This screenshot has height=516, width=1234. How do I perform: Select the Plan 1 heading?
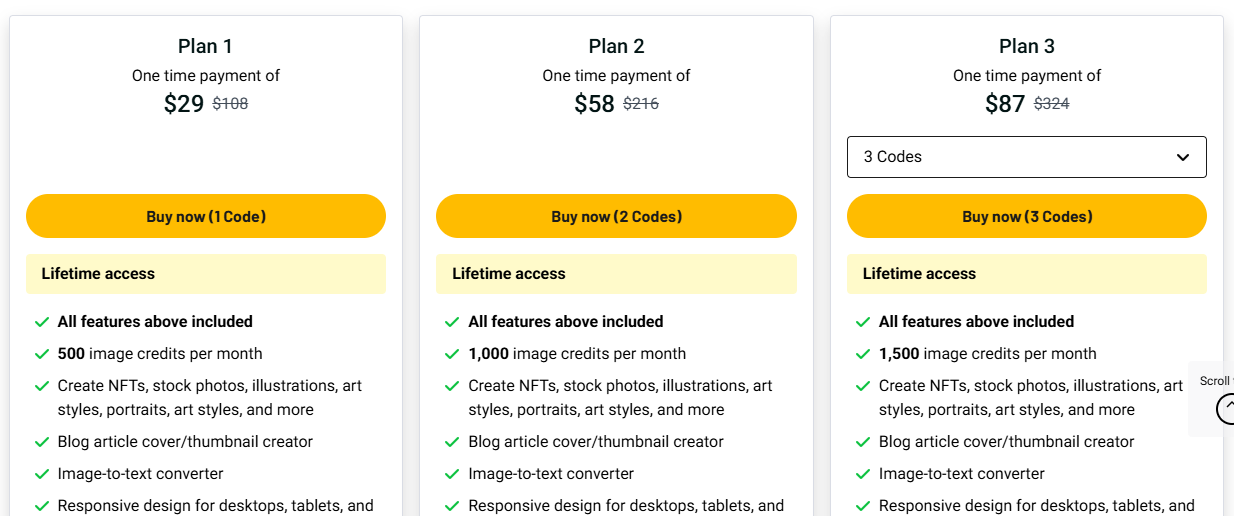tap(205, 46)
